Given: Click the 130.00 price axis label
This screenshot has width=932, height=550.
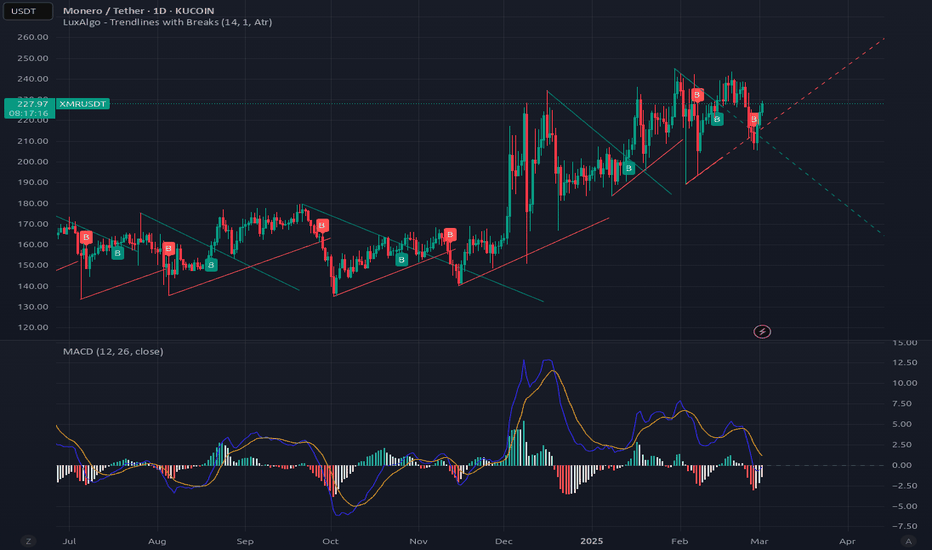Looking at the screenshot, I should pos(33,307).
